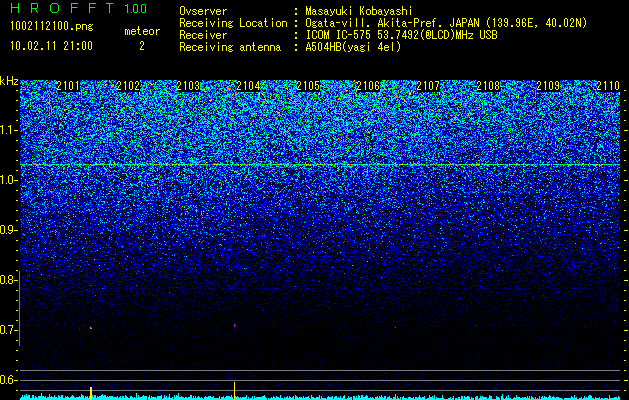Click the 2103 time marker
The width and height of the screenshot is (629, 400).
[188, 86]
